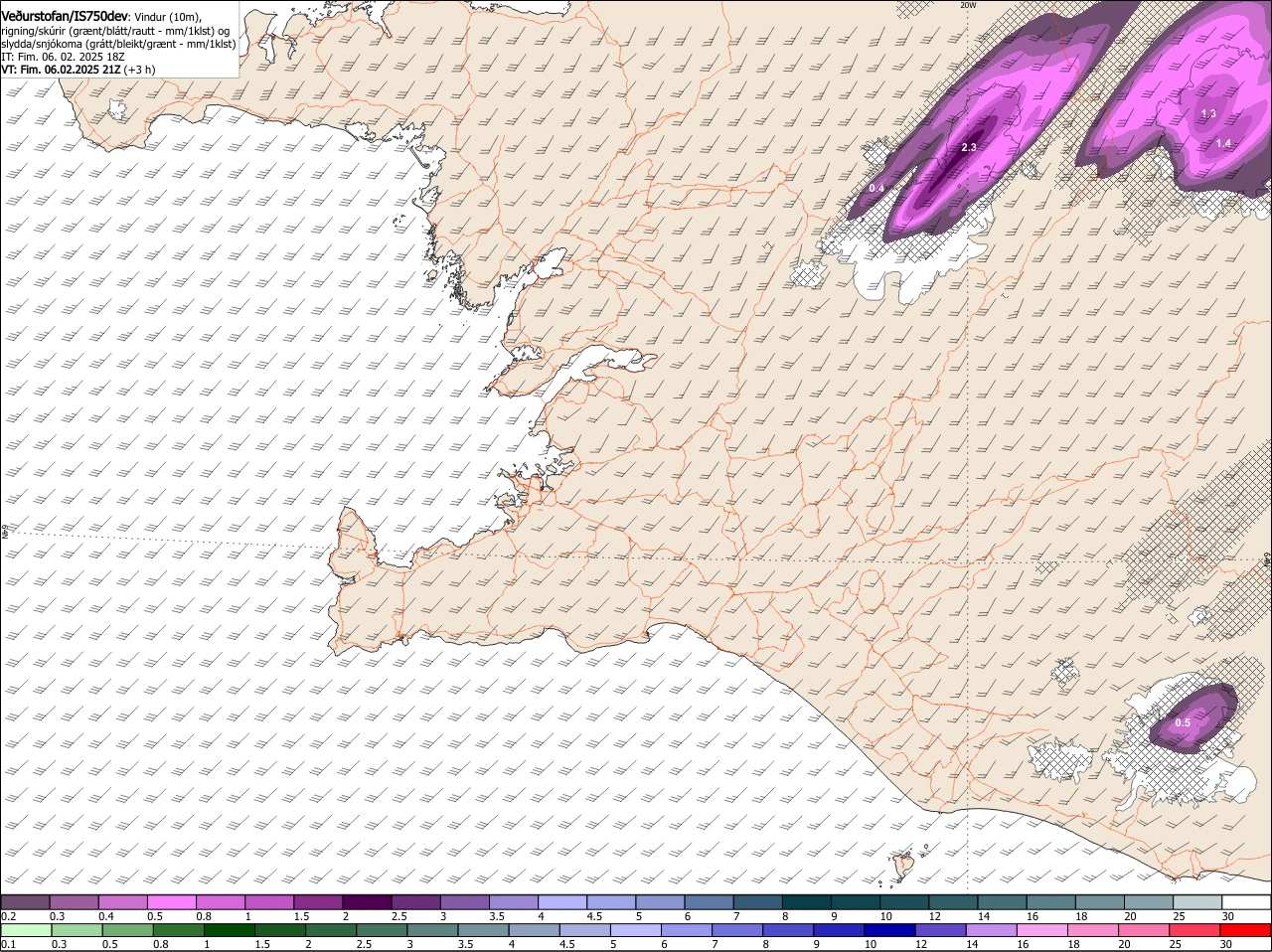Click the 30 white swatch ending the upper legend
1272x952 pixels.
point(1246,901)
